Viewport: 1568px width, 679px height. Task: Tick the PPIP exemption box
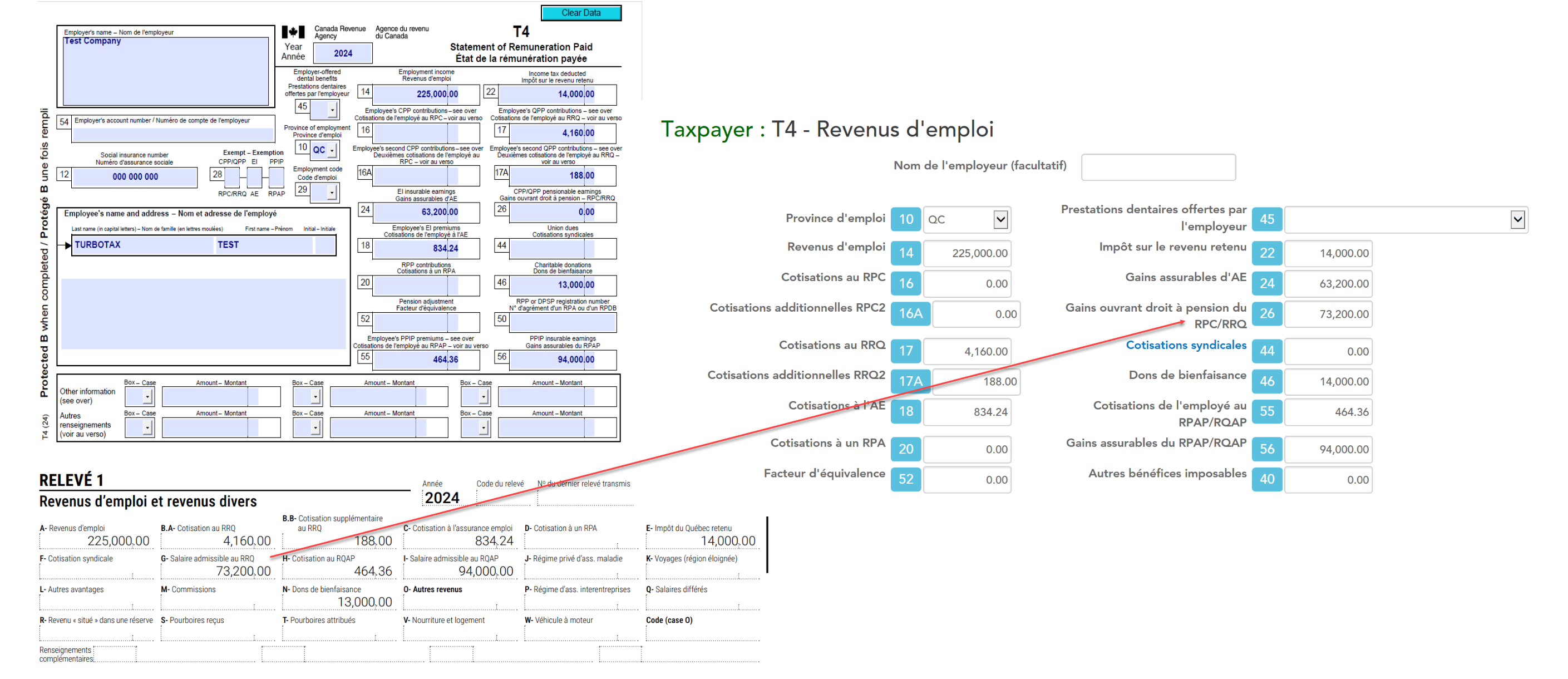277,177
